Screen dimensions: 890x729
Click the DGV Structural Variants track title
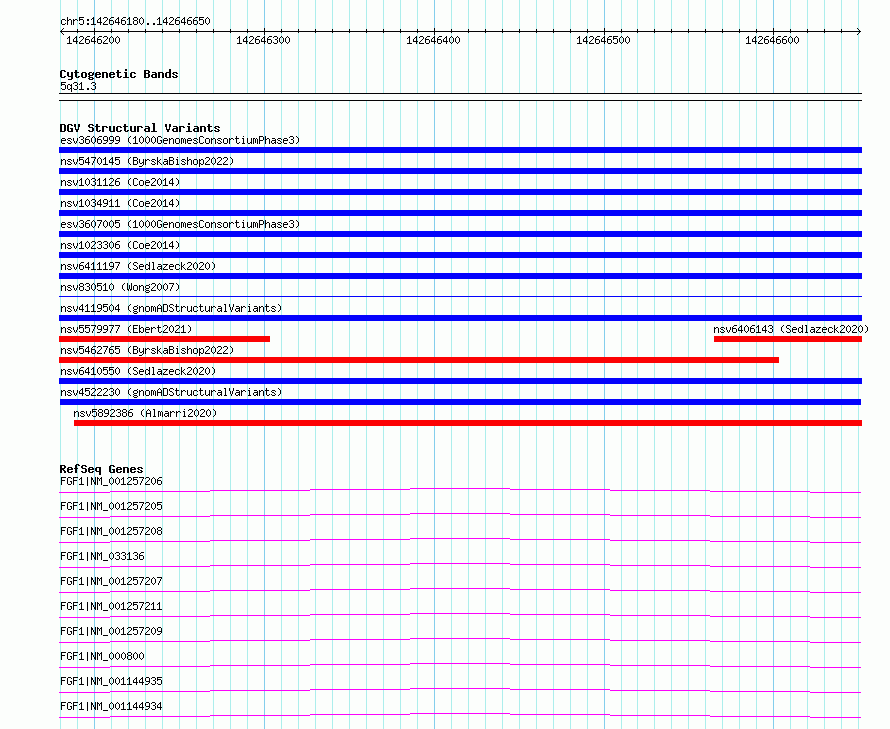(x=140, y=128)
